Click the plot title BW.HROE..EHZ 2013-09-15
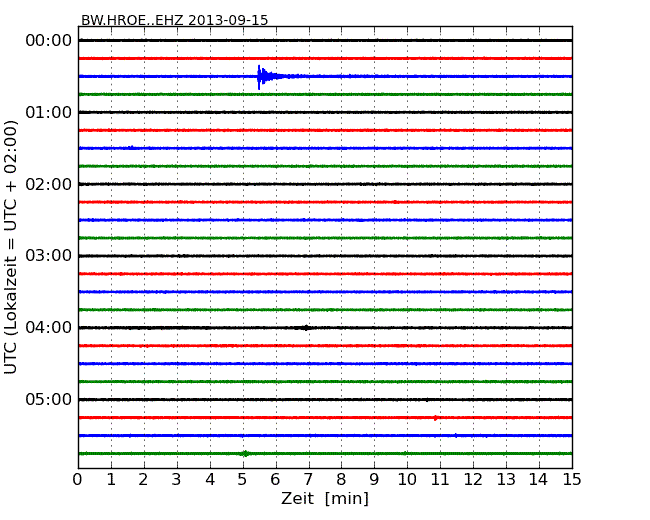The width and height of the screenshot is (650, 520). (x=175, y=20)
